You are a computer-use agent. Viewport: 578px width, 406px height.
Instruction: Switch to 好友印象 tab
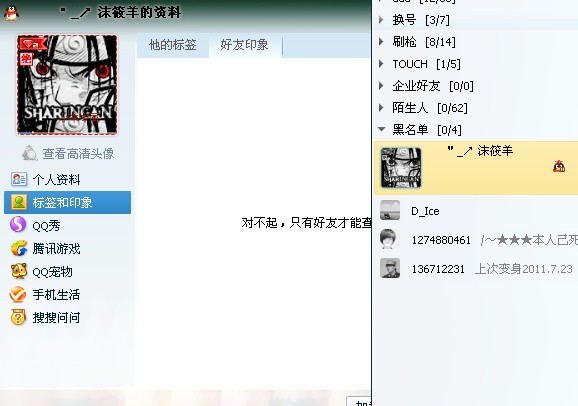coord(244,45)
